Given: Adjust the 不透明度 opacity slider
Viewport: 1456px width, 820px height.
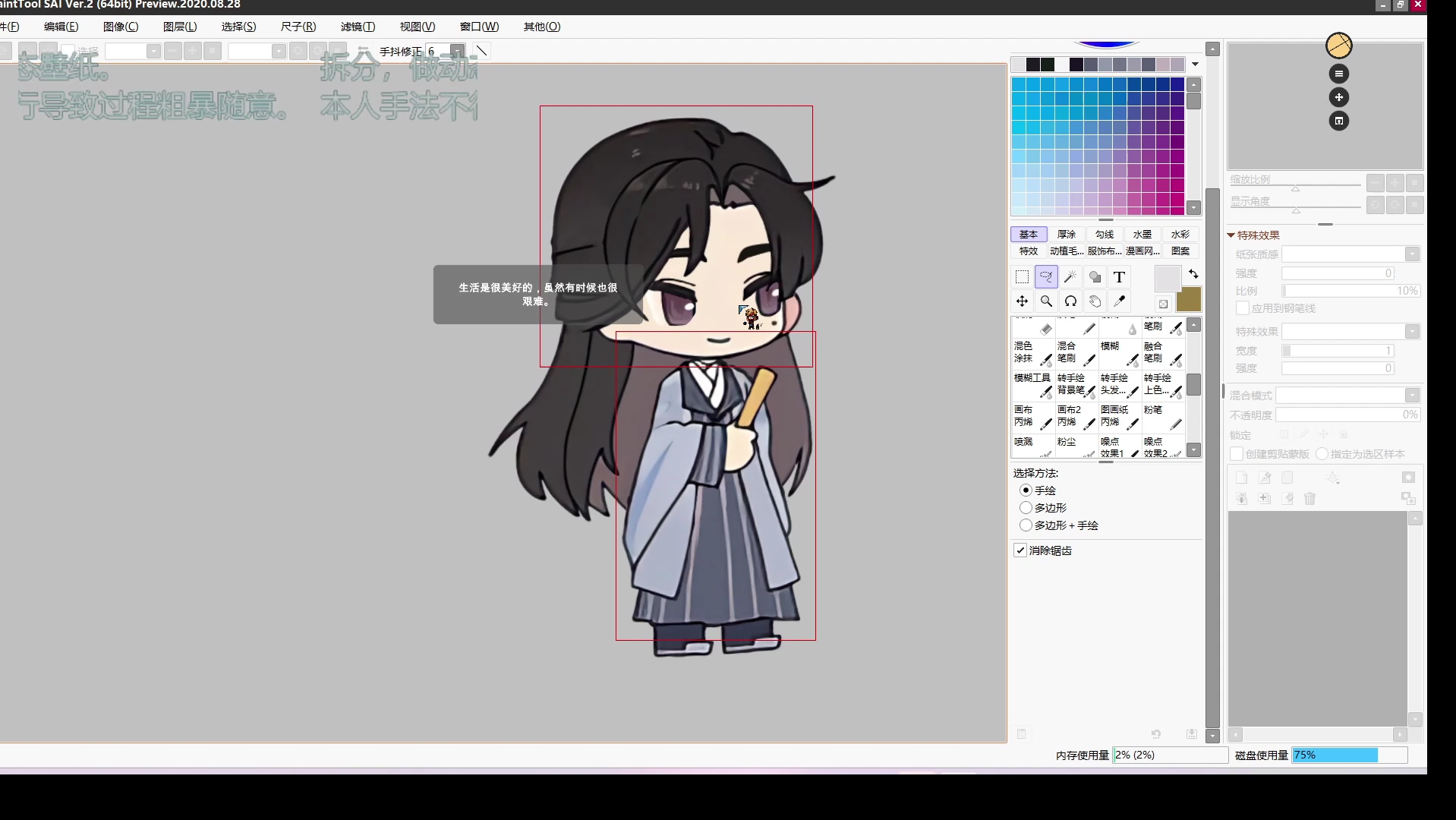Looking at the screenshot, I should tap(1347, 415).
